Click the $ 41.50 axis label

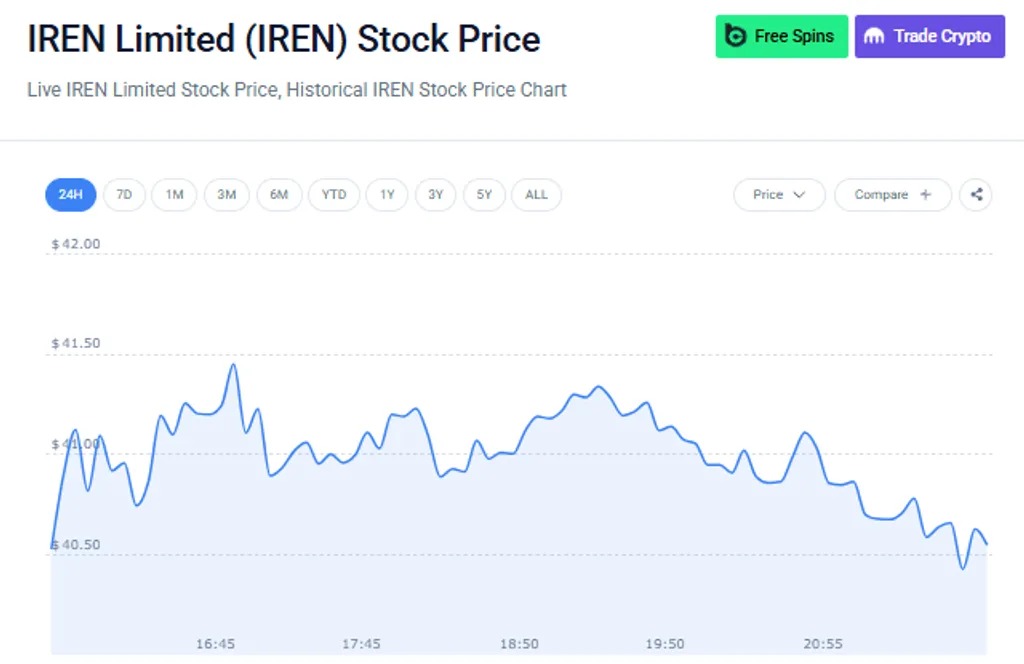coord(76,343)
